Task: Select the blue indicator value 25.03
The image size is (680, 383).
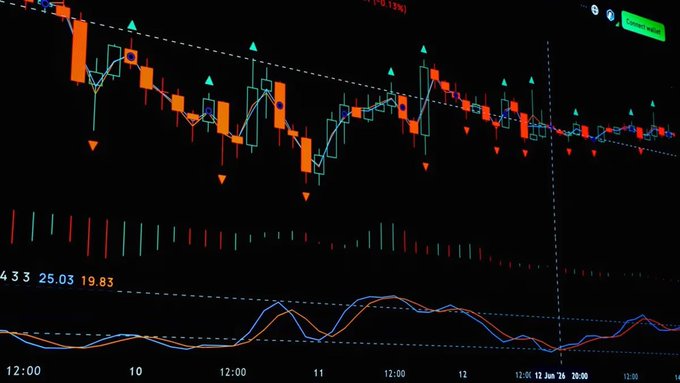Action: tap(56, 279)
